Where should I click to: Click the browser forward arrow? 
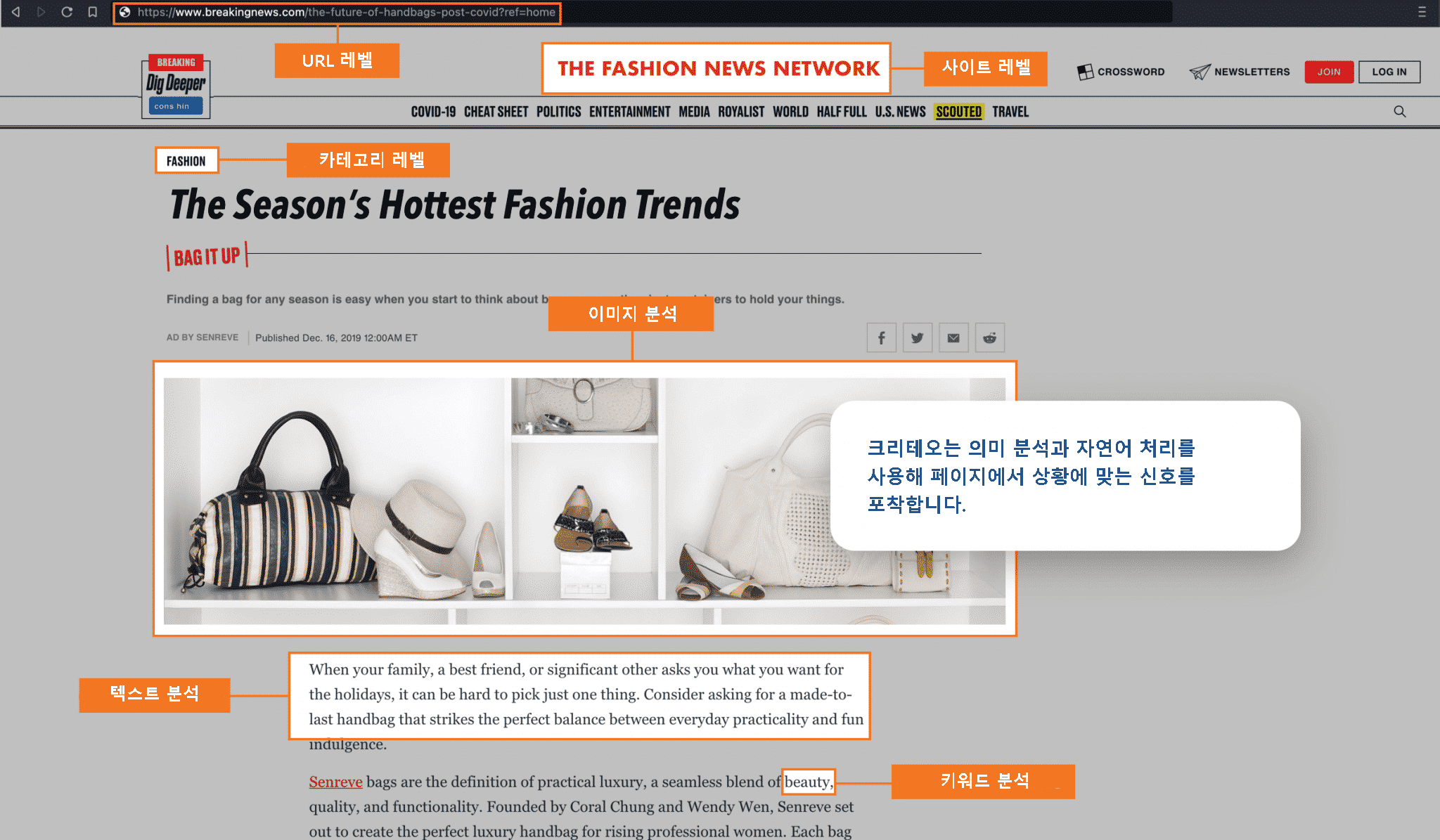coord(41,12)
